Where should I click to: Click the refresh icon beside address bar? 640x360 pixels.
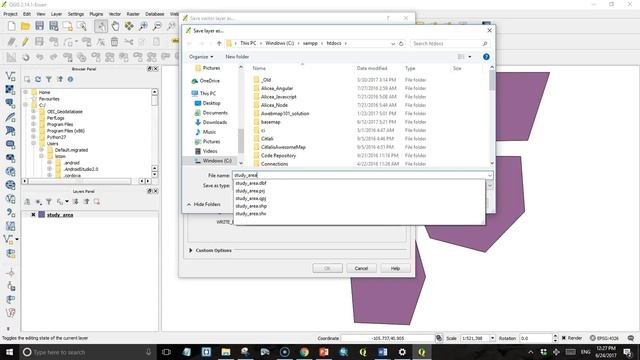pyautogui.click(x=401, y=43)
